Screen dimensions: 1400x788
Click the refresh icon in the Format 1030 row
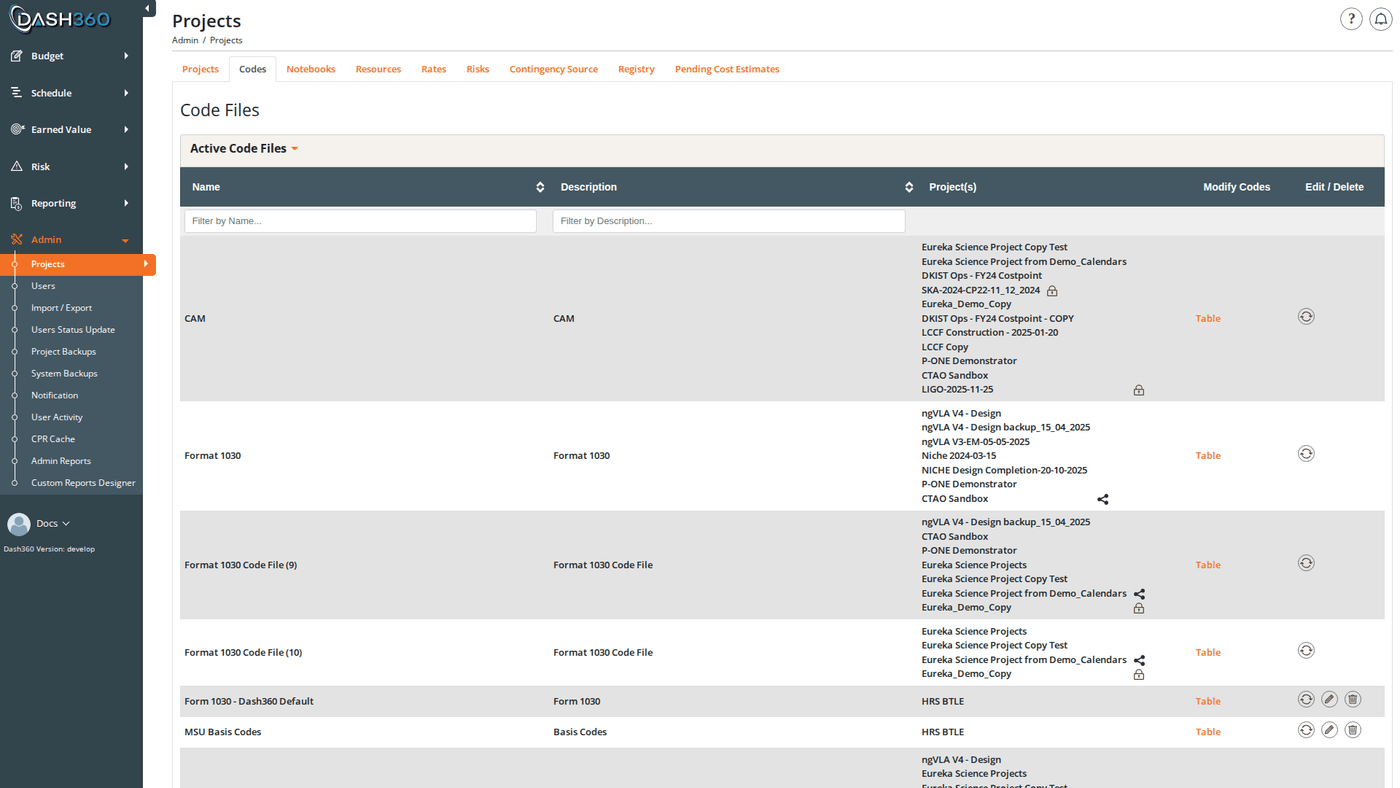click(1306, 453)
